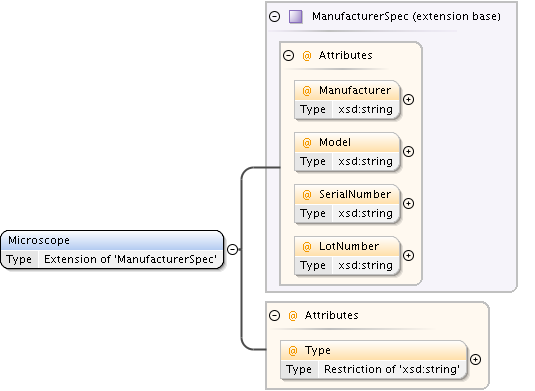Click the purple ManufacturerSpec complex type icon

click(x=295, y=16)
